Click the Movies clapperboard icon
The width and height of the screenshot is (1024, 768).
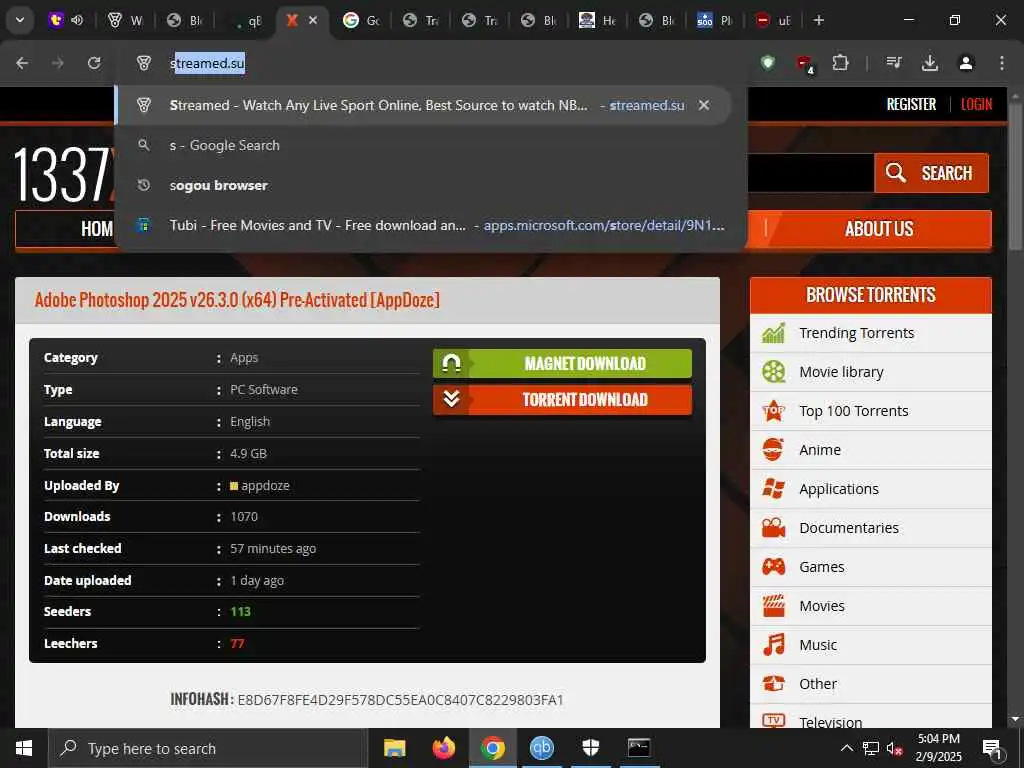pos(773,606)
